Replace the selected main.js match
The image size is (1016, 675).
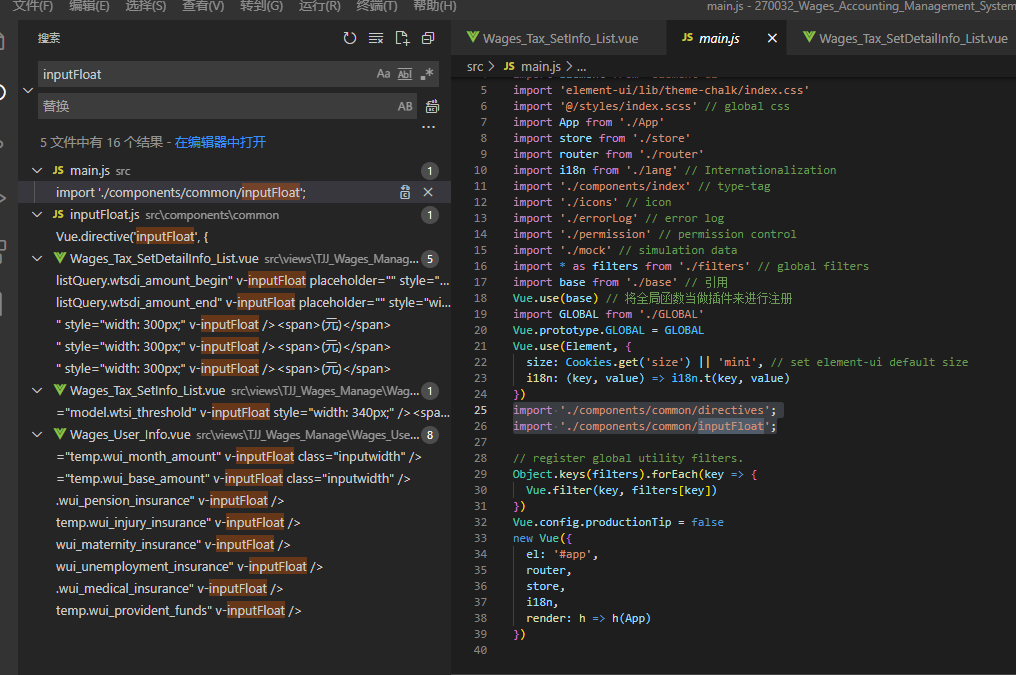point(405,192)
